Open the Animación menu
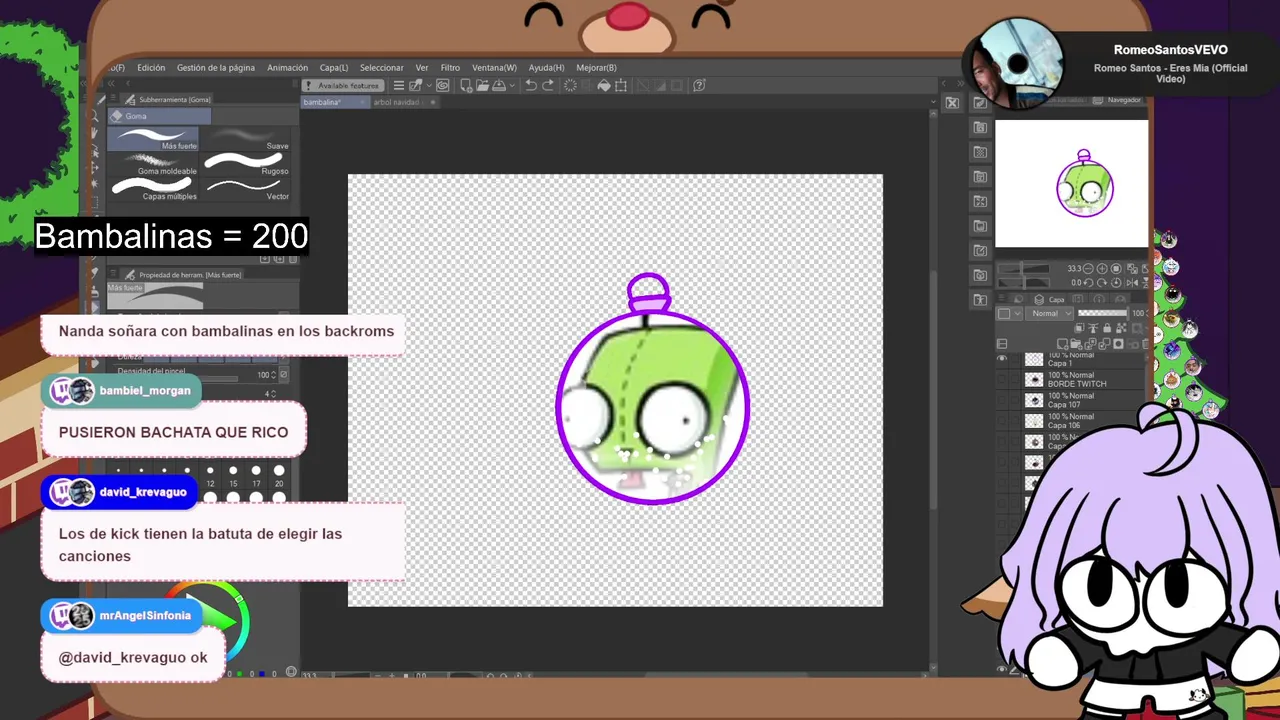 click(287, 68)
